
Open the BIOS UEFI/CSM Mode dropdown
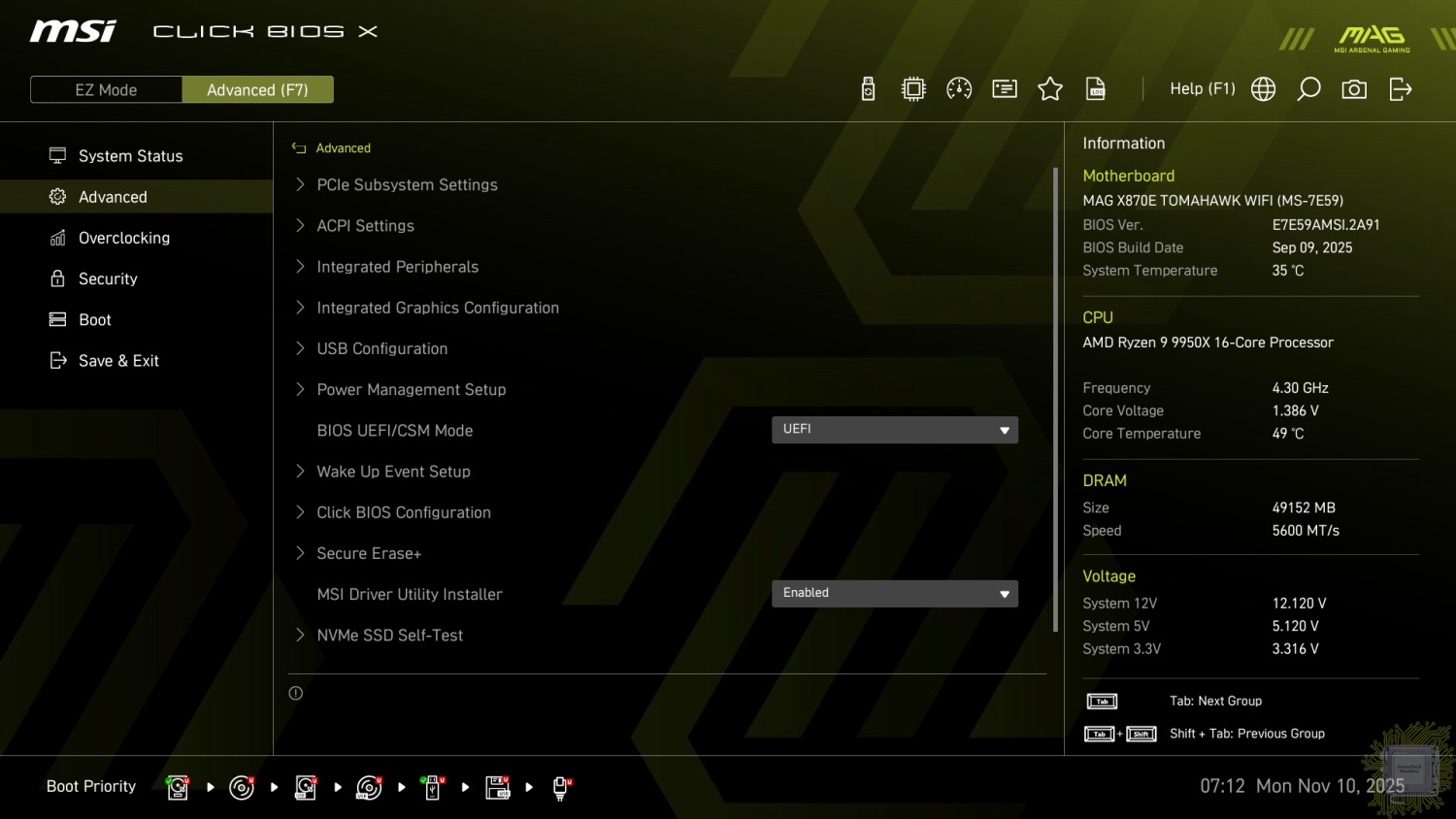[x=894, y=430]
